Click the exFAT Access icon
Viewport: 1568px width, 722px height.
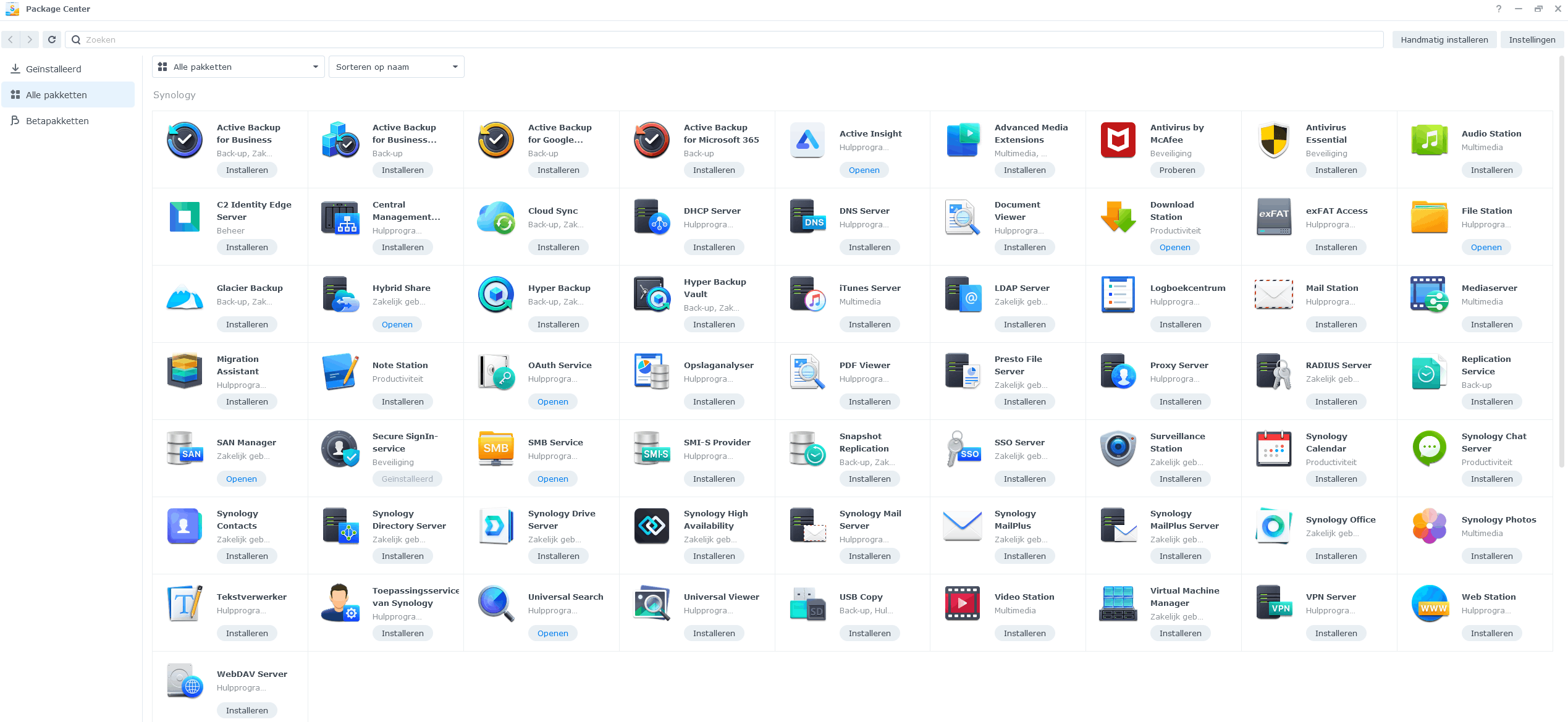pyautogui.click(x=1273, y=217)
